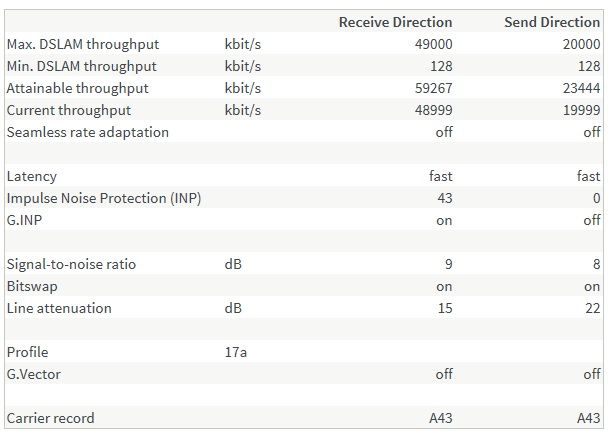Click the Line attenuation send value 22
The image size is (608, 434).
(593, 308)
